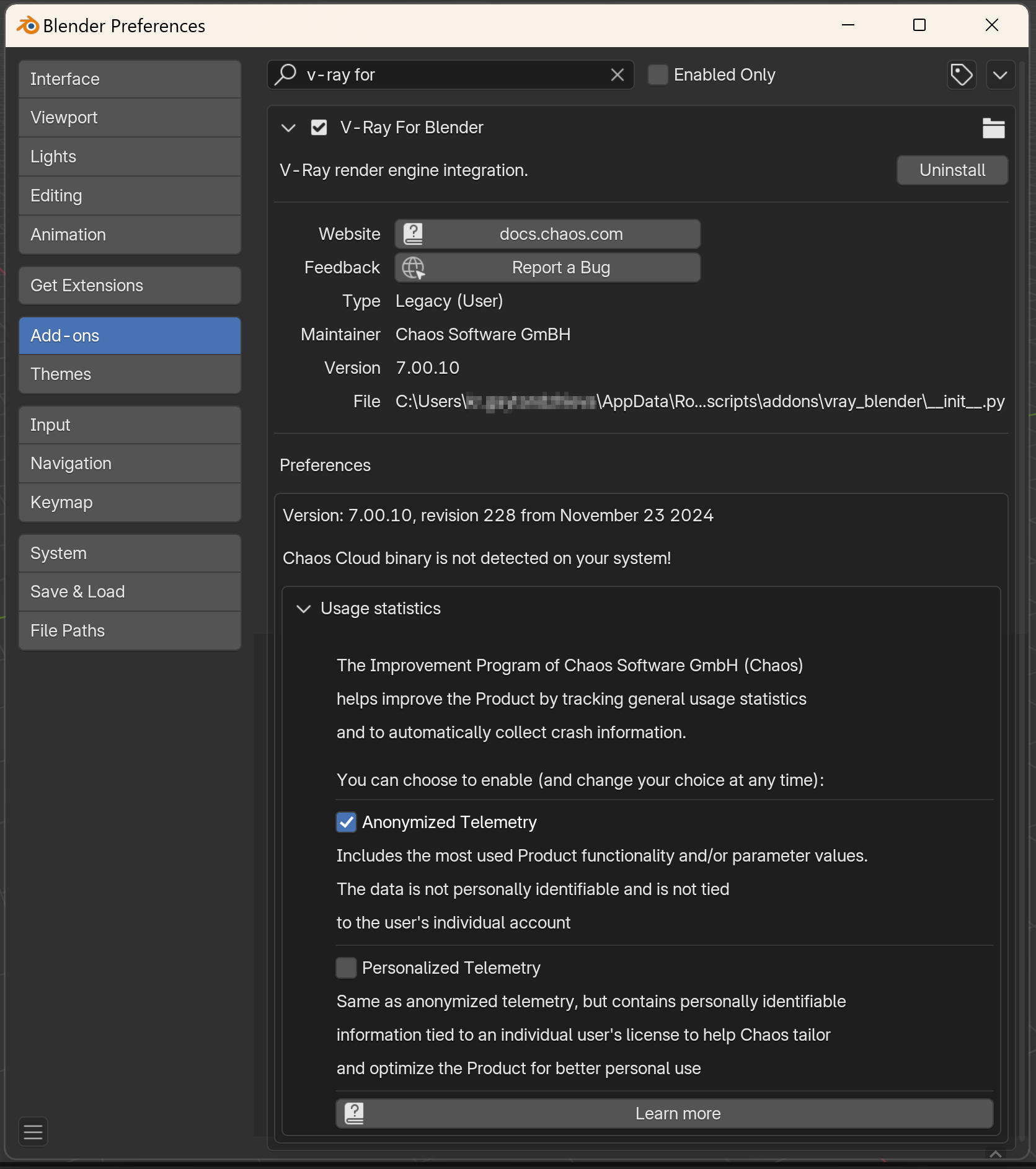1036x1169 pixels.
Task: Enable Personalized Telemetry
Action: [x=346, y=968]
